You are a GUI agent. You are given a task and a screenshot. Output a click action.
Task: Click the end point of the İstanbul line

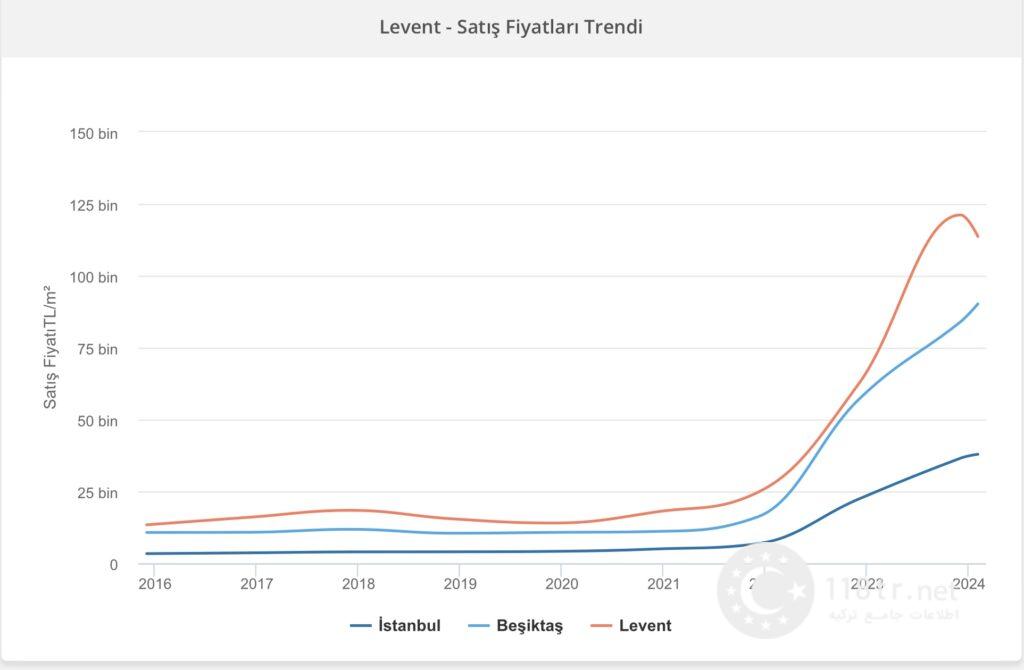[977, 454]
